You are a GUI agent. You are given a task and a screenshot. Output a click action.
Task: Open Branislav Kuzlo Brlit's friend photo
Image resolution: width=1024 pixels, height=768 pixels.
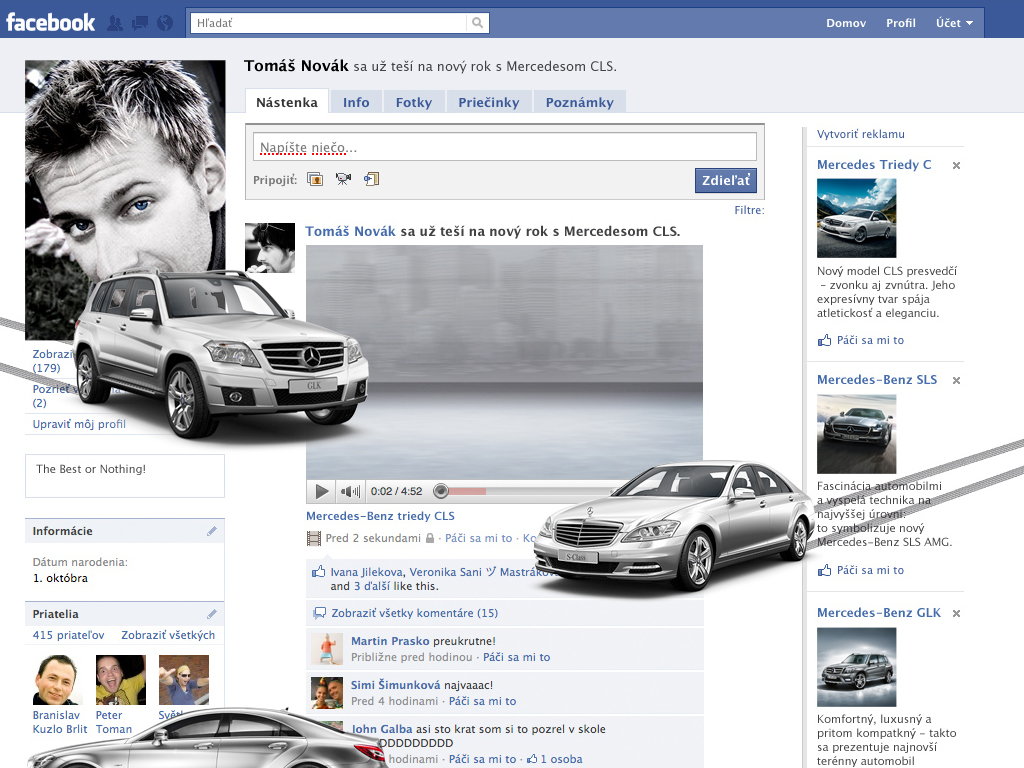point(57,680)
